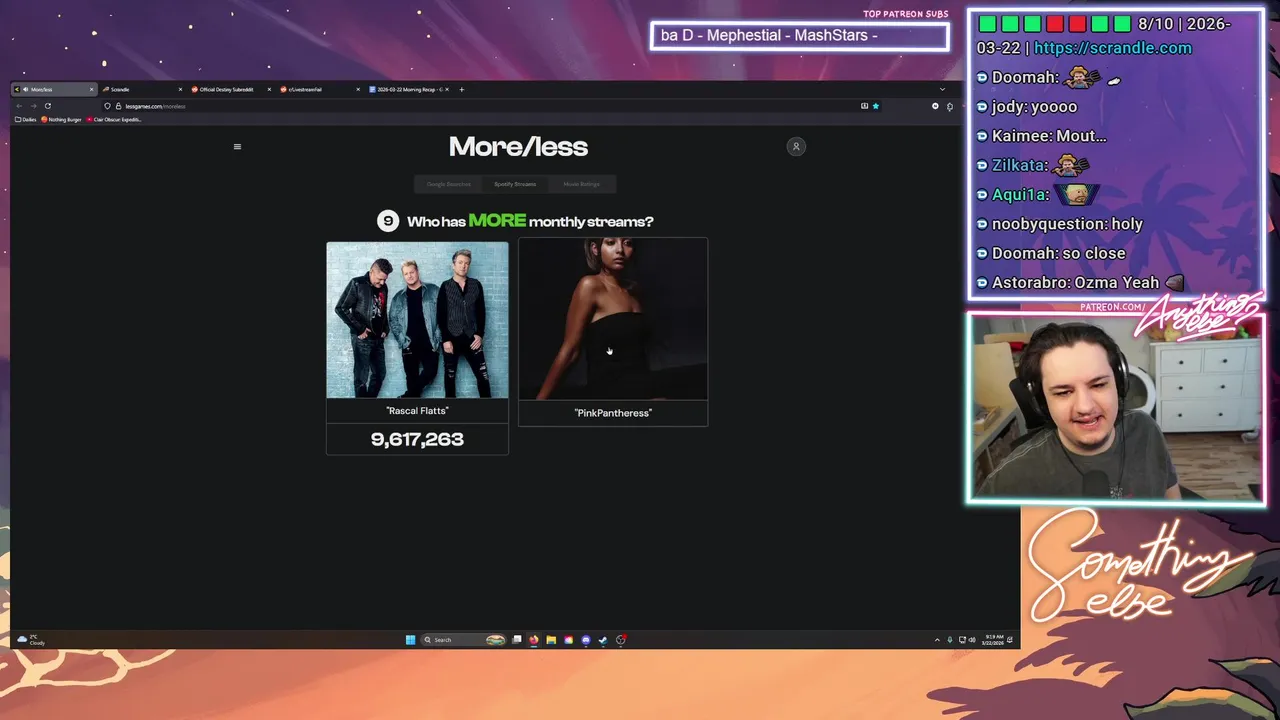Close the More/less tab
This screenshot has height=720, width=1280.
pyautogui.click(x=91, y=89)
